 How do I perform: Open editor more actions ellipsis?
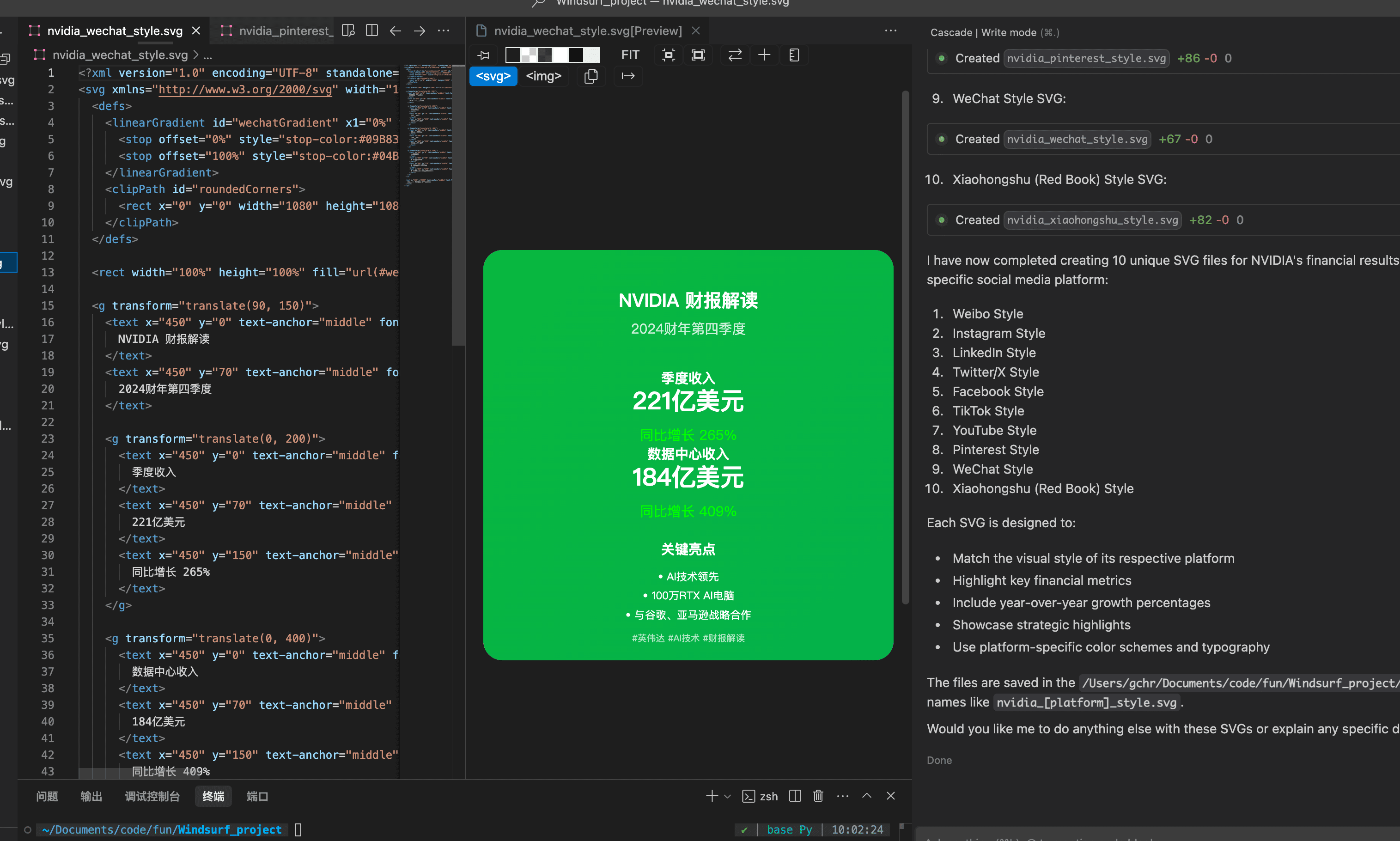tap(444, 30)
